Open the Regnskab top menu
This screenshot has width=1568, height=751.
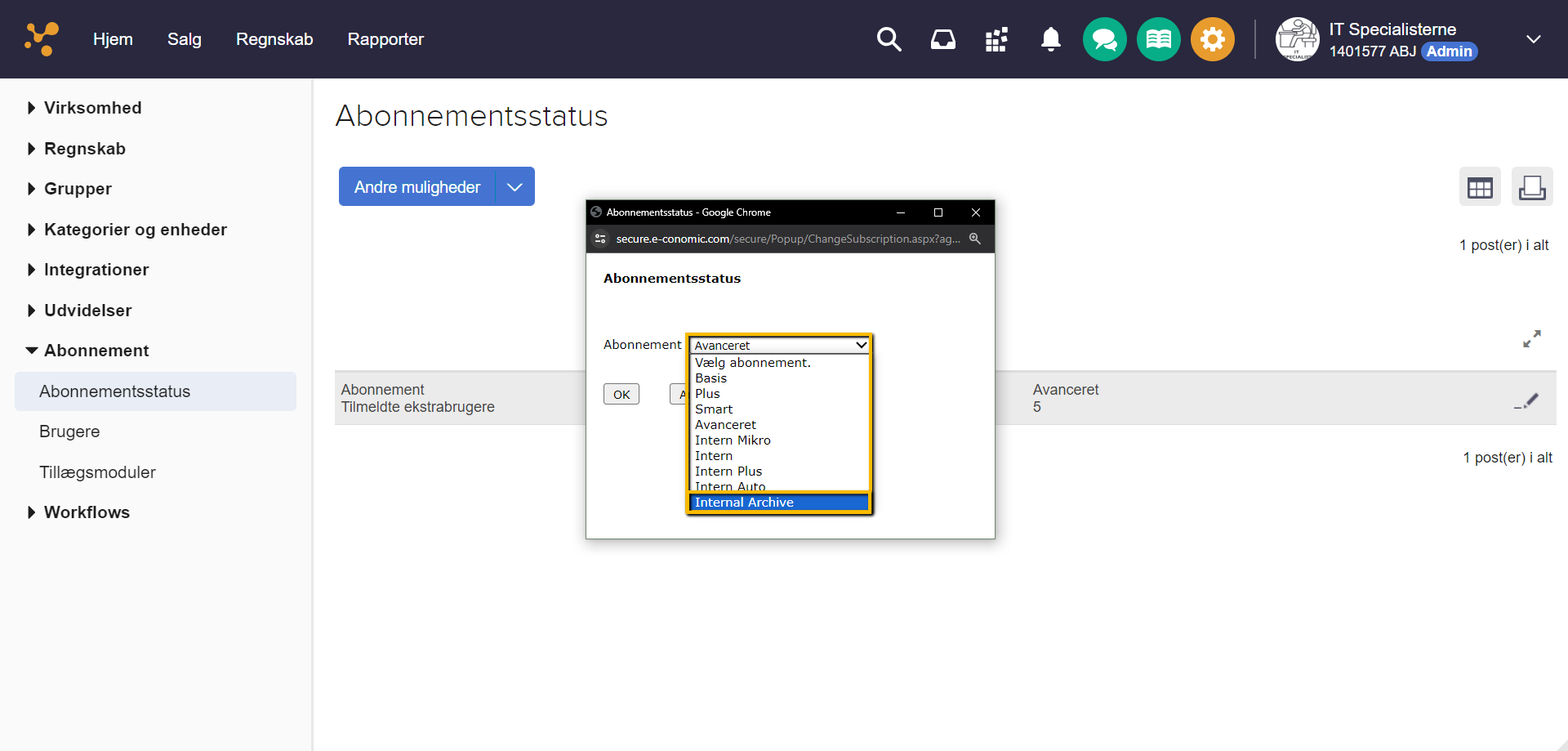coord(274,39)
